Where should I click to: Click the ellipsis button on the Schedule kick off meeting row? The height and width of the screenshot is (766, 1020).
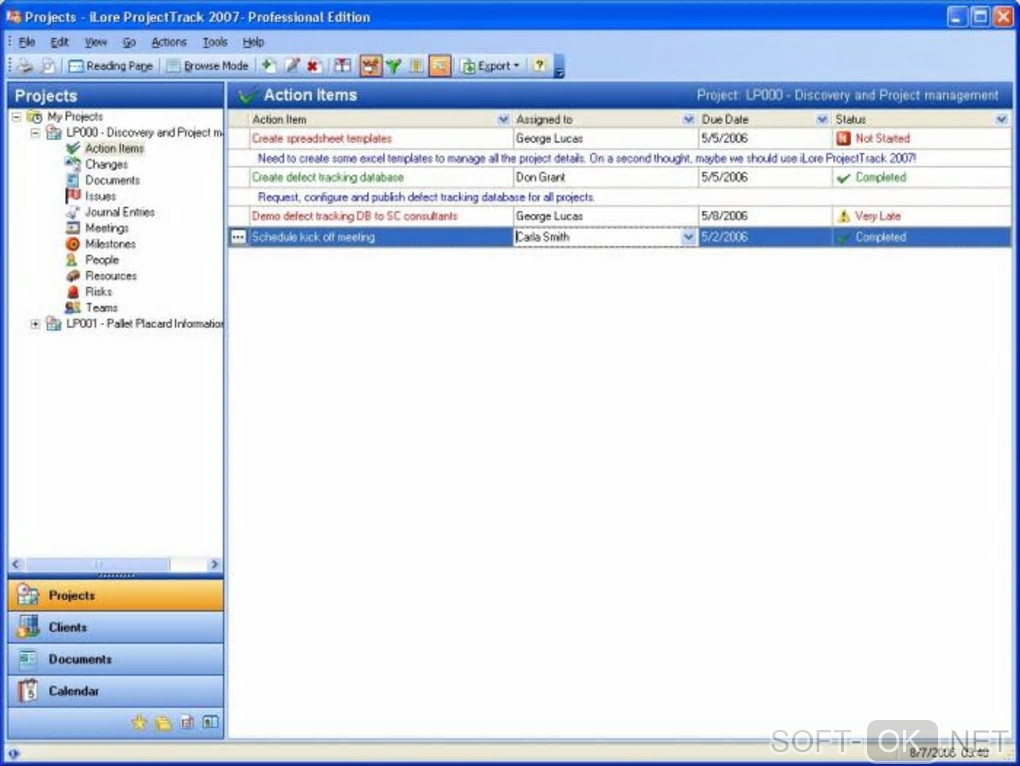pyautogui.click(x=238, y=237)
